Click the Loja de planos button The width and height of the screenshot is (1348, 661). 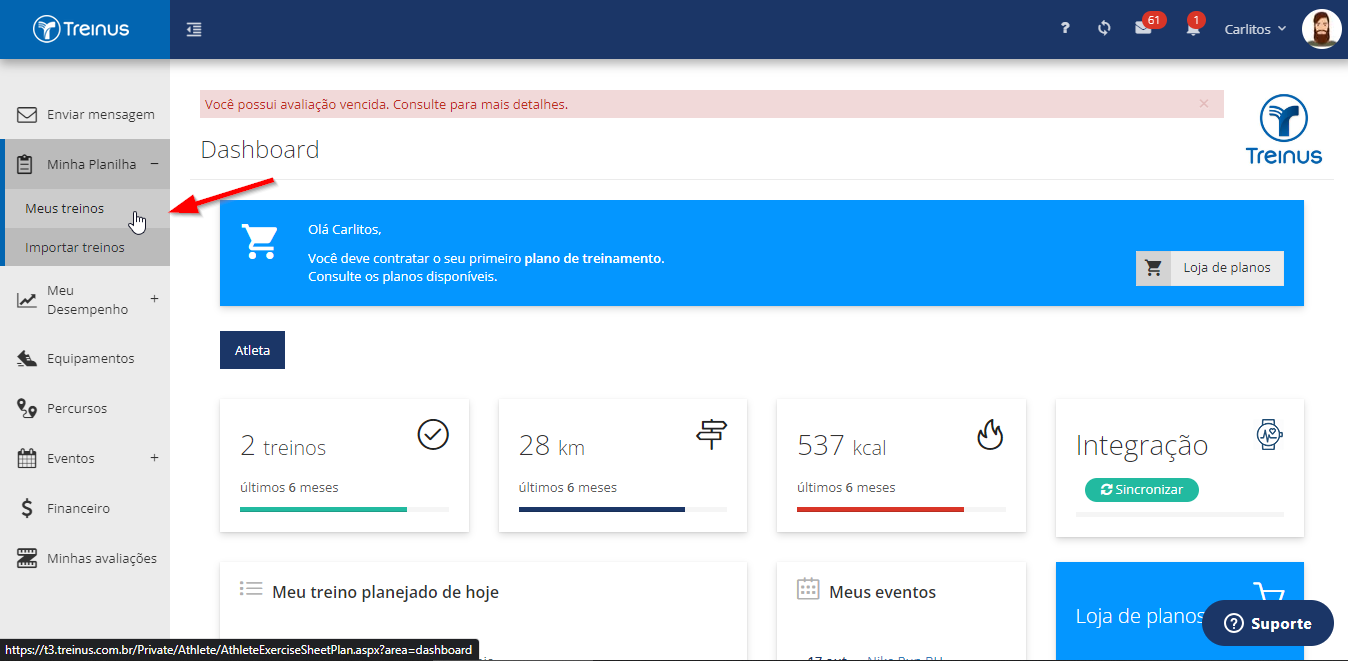(1210, 268)
